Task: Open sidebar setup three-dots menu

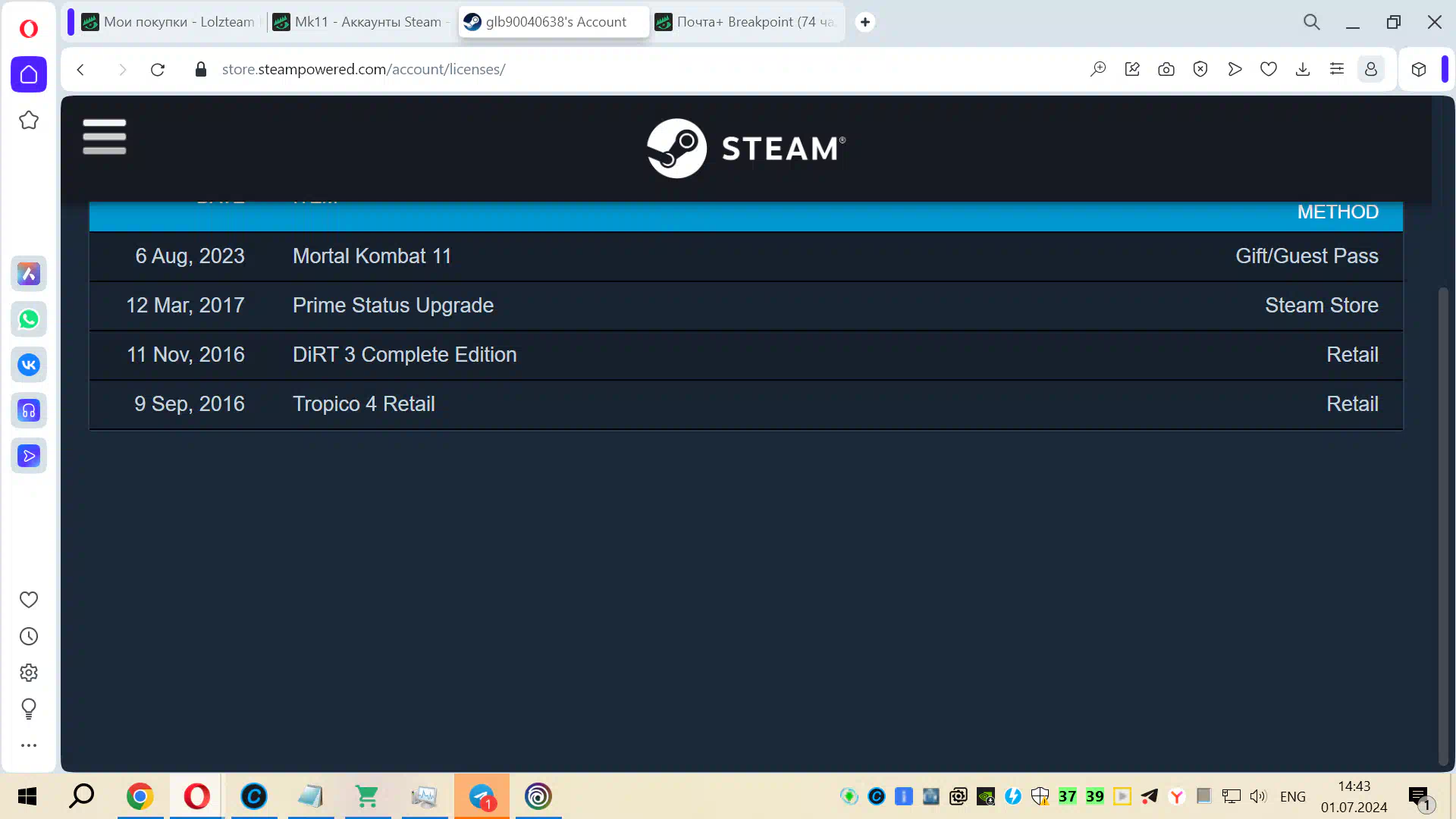Action: tap(29, 745)
